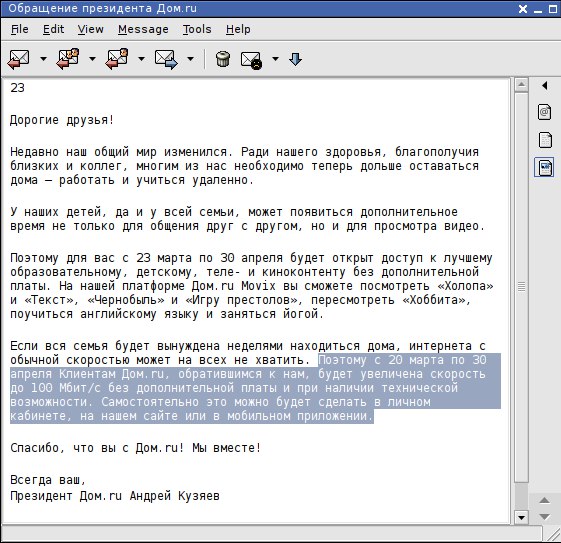Image resolution: width=561 pixels, height=543 pixels.
Task: Select the plain text document part icon
Action: tap(545, 140)
